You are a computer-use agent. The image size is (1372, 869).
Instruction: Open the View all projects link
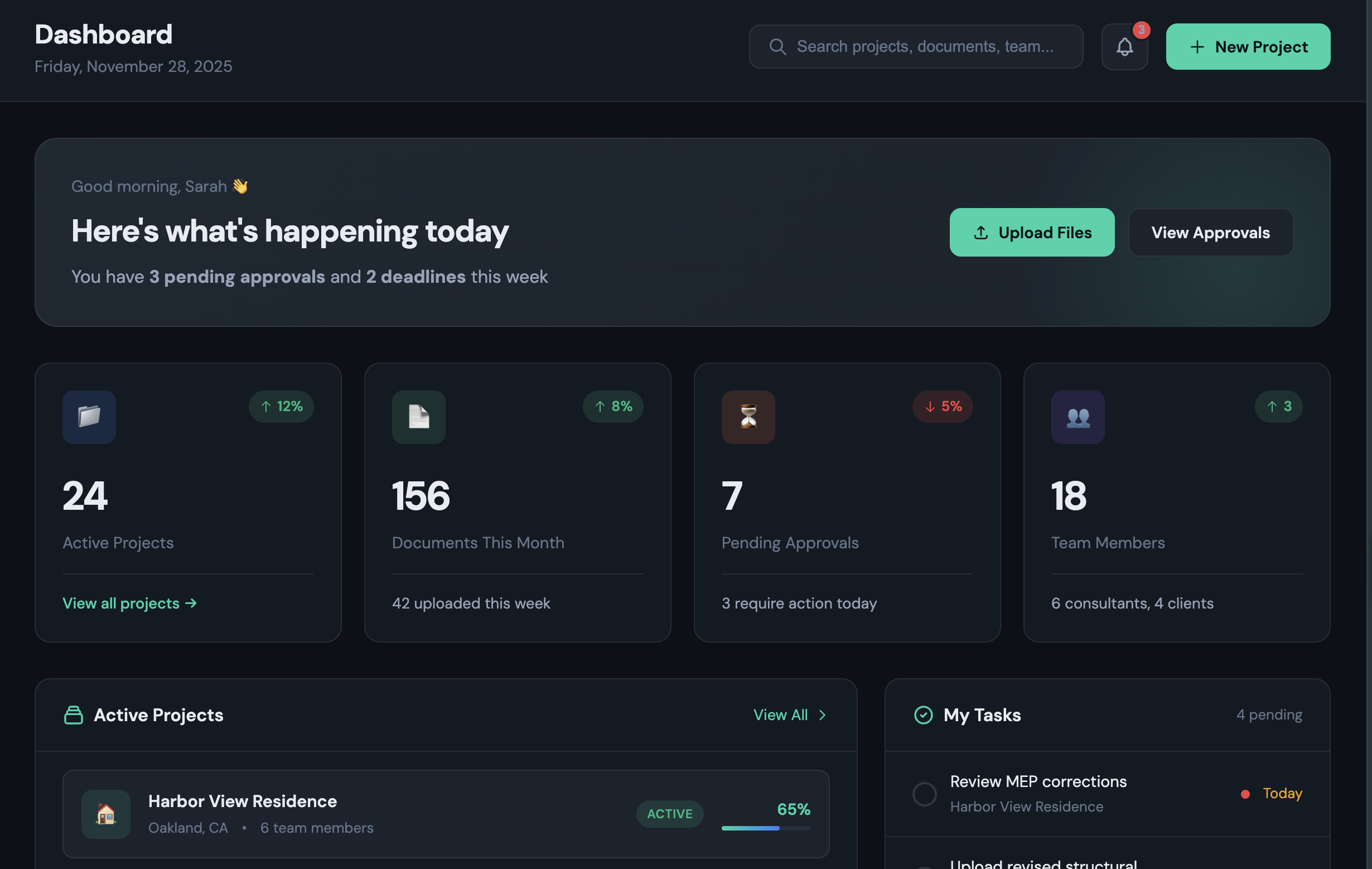(x=129, y=603)
